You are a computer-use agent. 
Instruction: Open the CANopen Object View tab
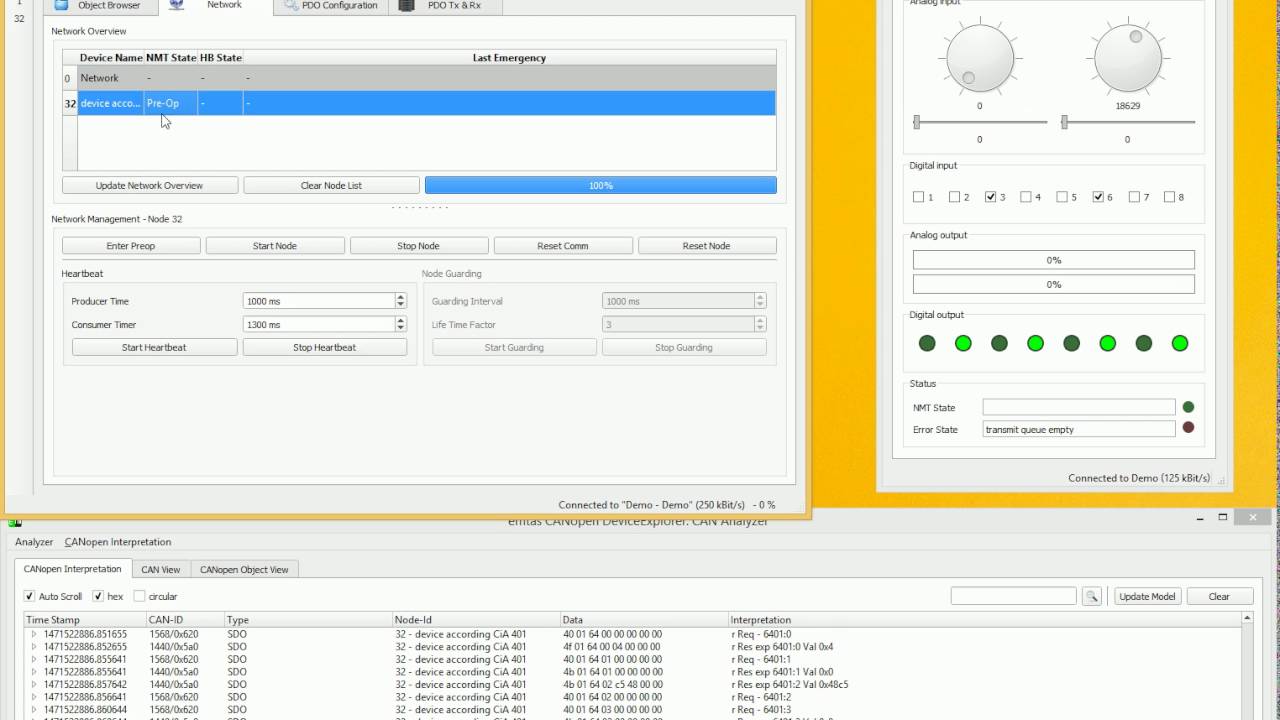tap(244, 569)
